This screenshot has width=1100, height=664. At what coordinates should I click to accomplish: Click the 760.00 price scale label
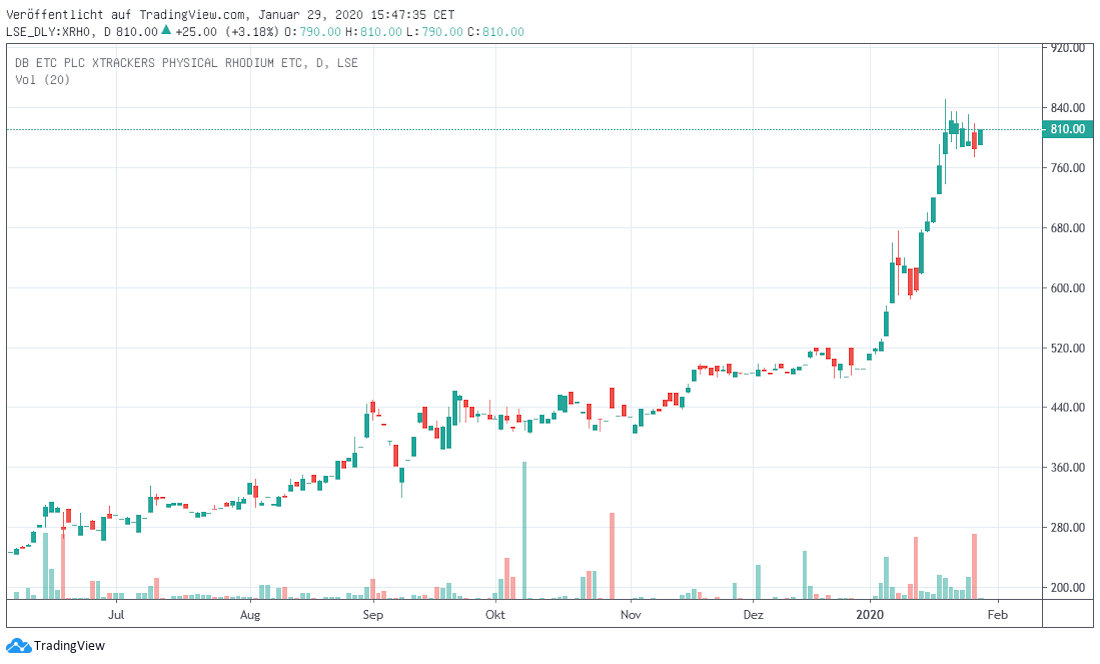point(1068,168)
